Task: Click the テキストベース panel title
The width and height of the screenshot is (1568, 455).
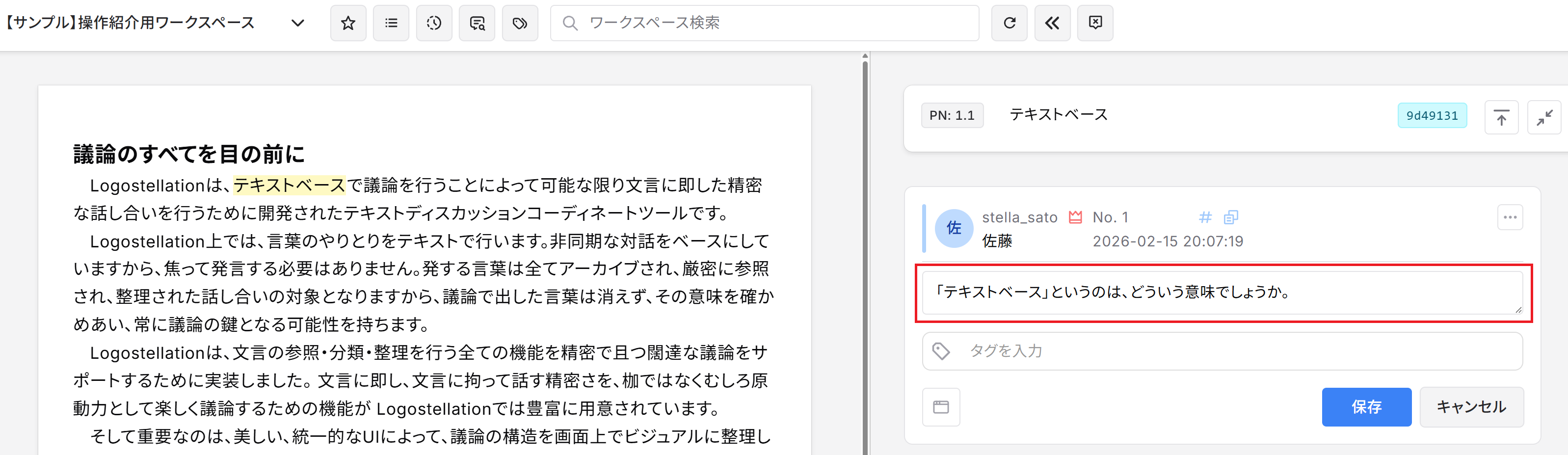Action: click(1059, 114)
